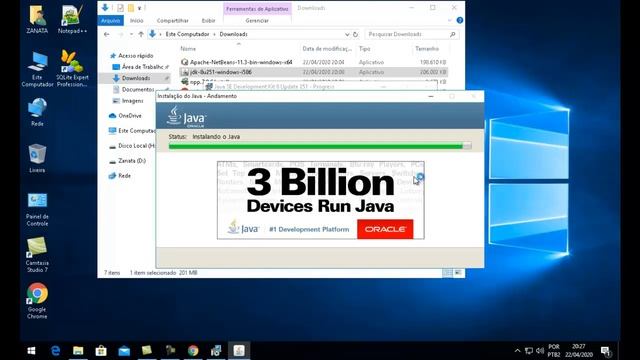Open the Rede desktop icon
640x360 pixels.
37,112
